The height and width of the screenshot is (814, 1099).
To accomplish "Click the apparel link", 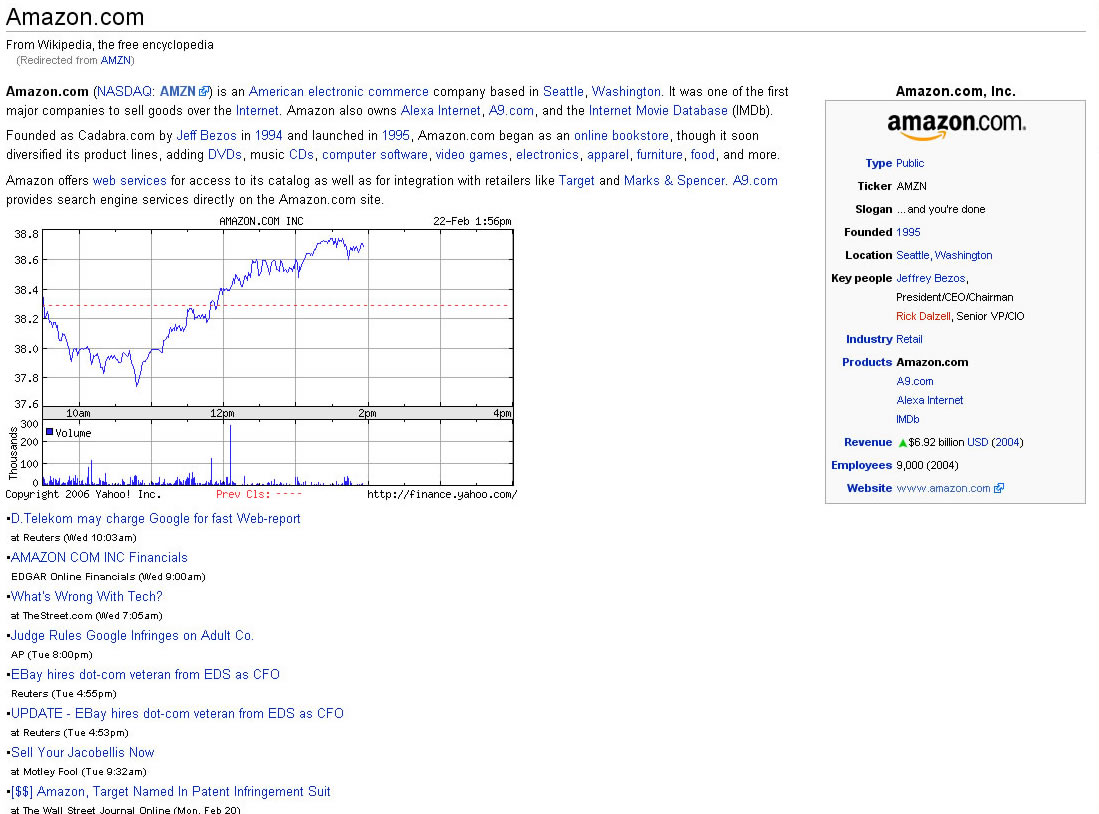I will (608, 155).
